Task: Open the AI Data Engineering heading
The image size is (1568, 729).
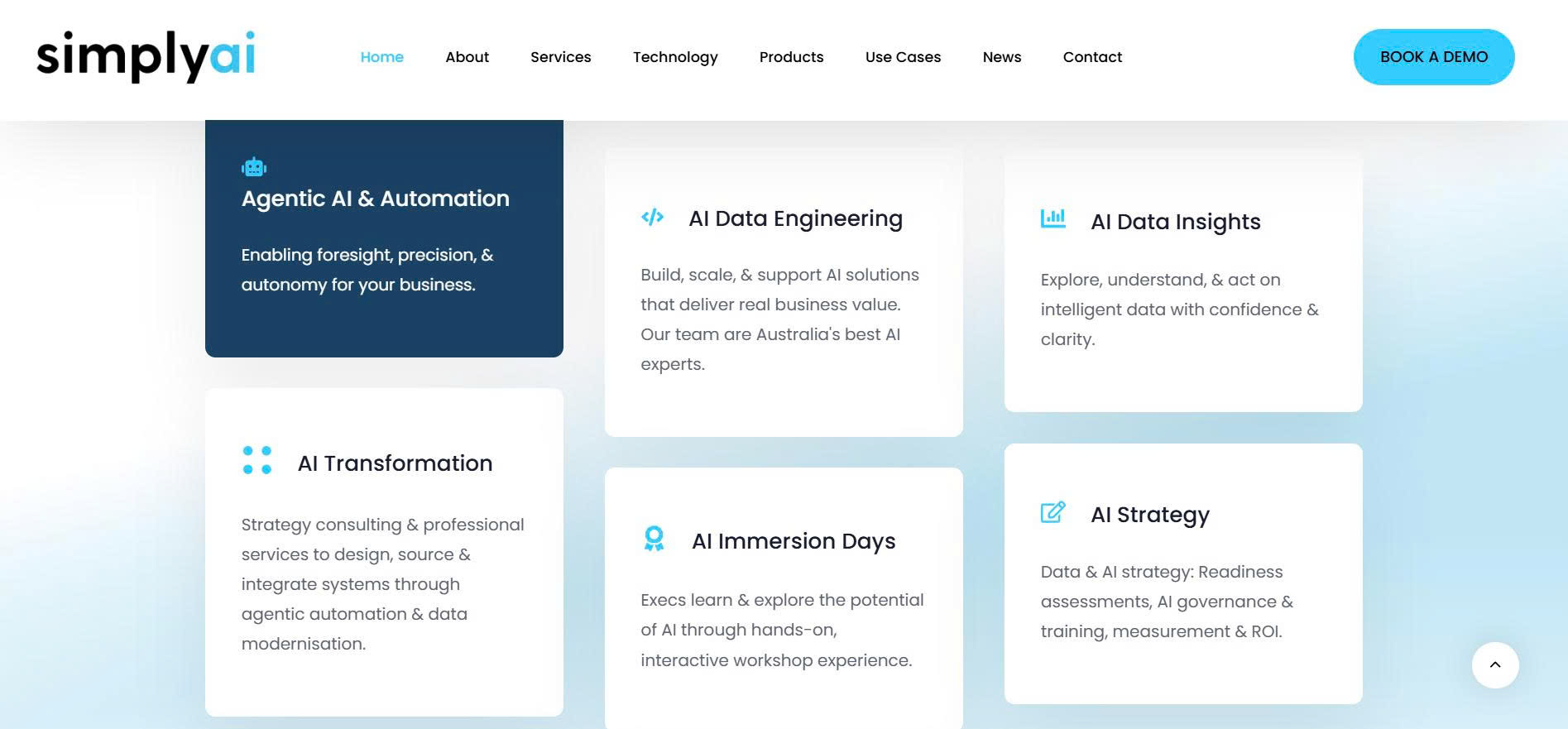Action: 796,218
